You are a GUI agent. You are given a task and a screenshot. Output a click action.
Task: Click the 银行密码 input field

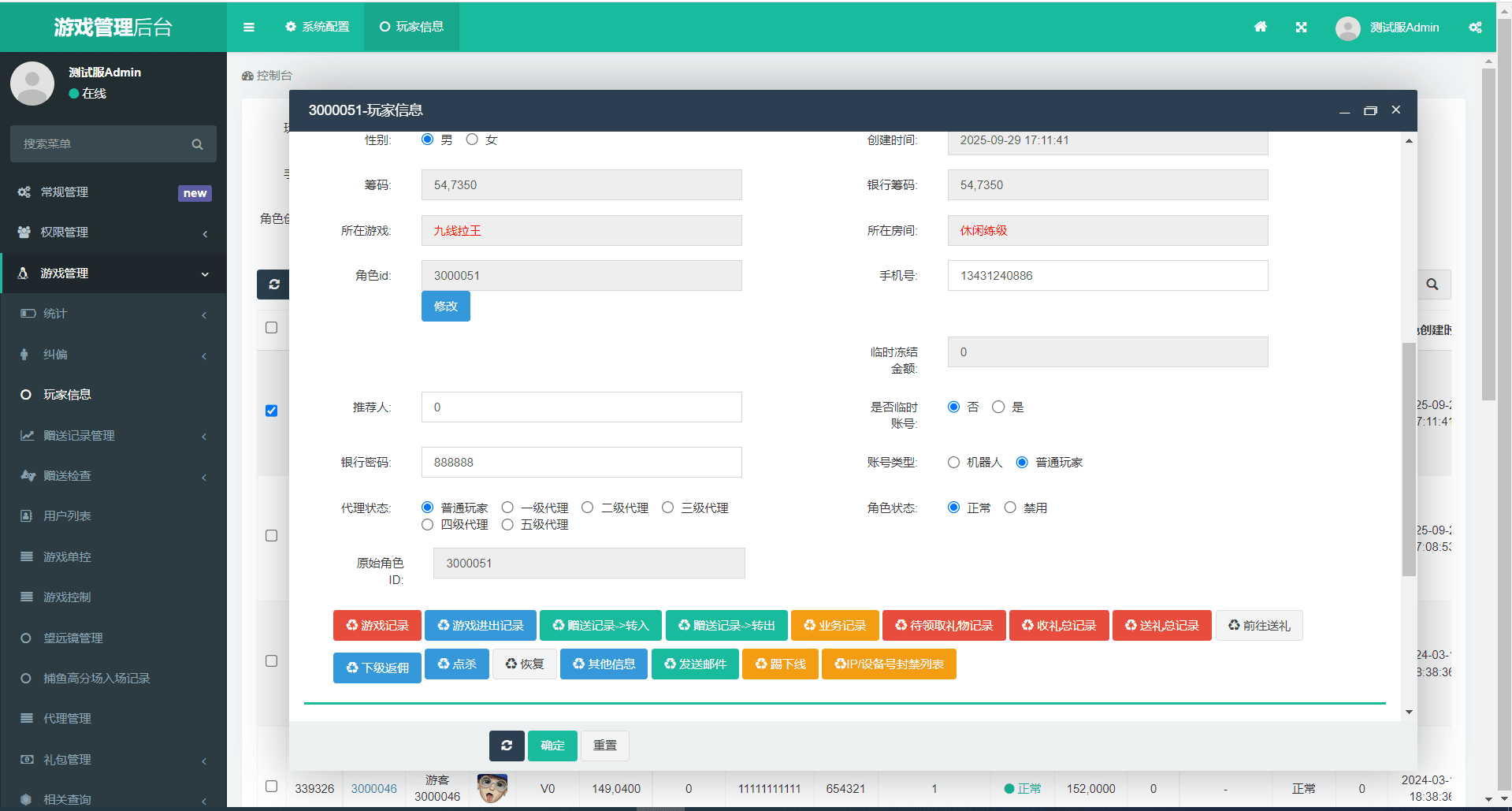point(581,463)
